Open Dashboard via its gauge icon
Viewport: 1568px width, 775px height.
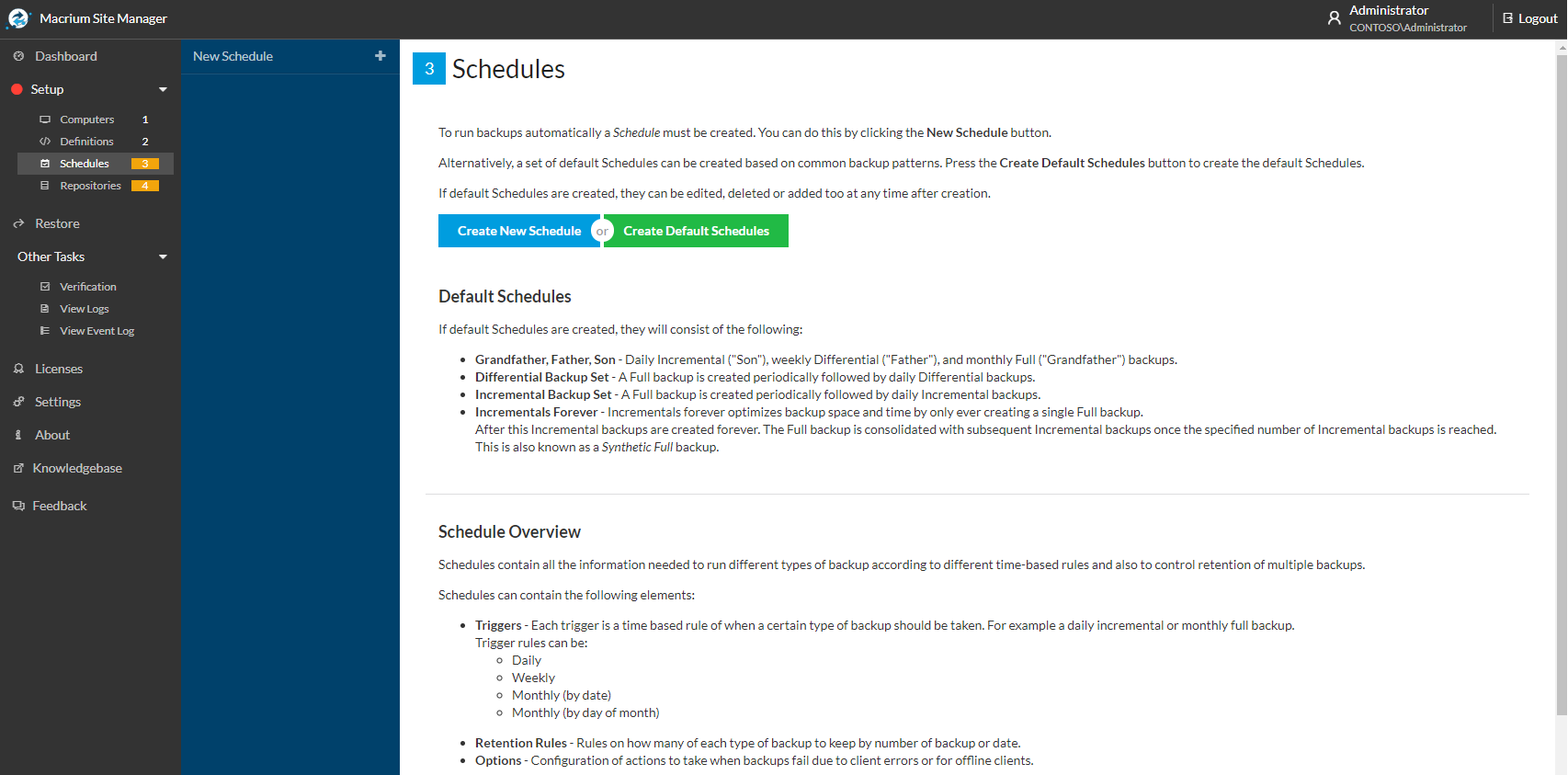click(18, 56)
